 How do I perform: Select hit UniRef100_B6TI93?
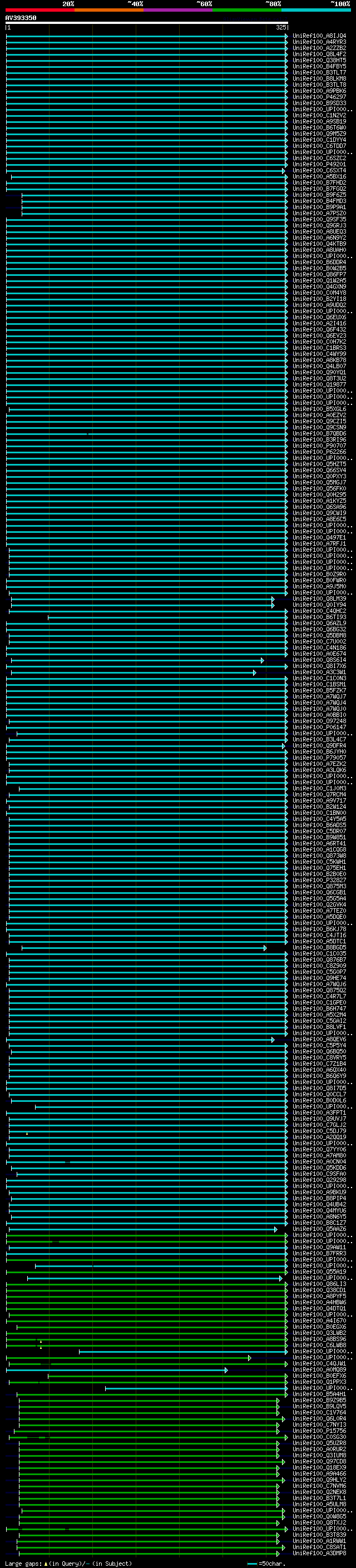coord(319,617)
